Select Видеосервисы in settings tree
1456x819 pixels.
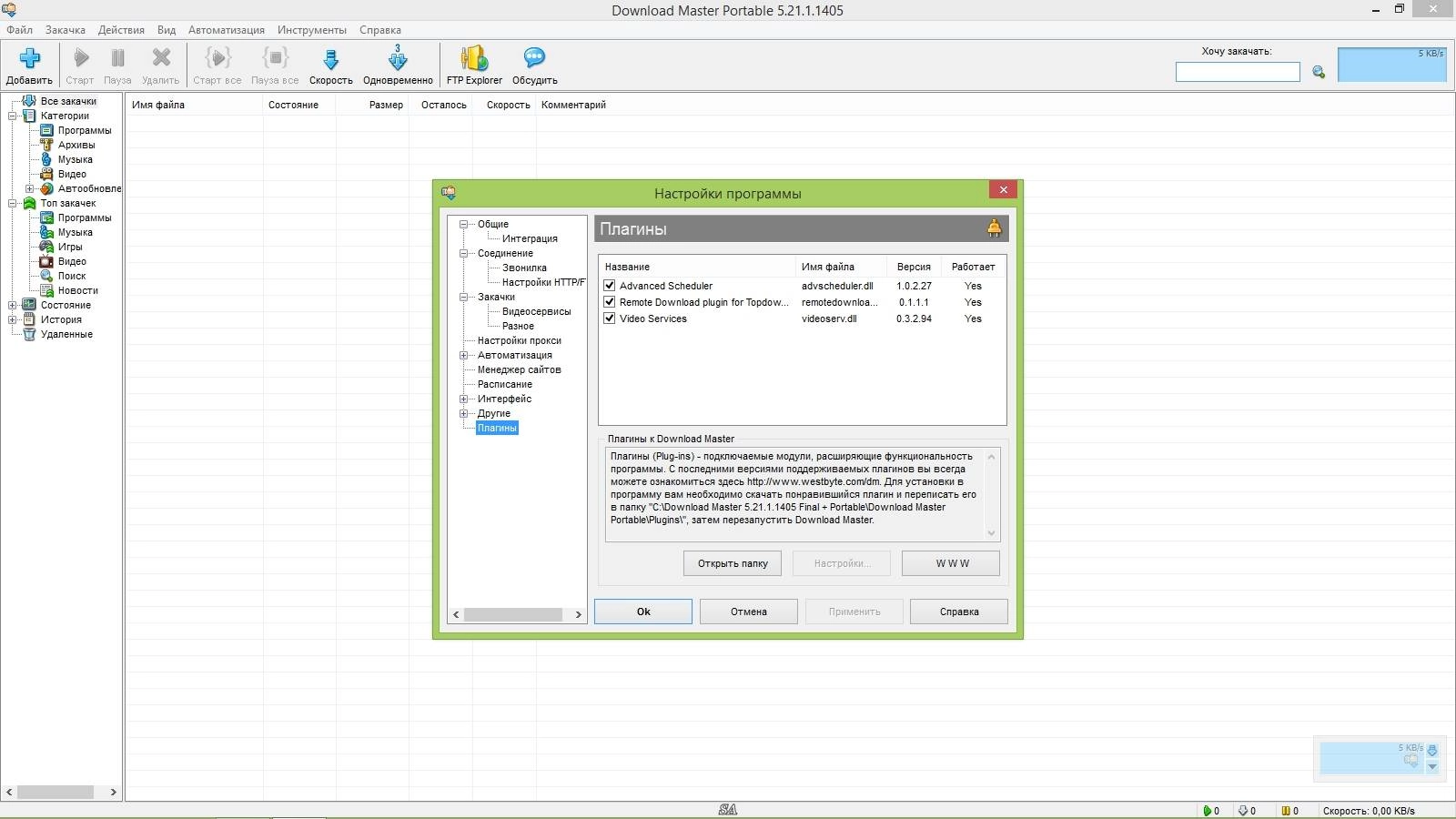point(537,311)
